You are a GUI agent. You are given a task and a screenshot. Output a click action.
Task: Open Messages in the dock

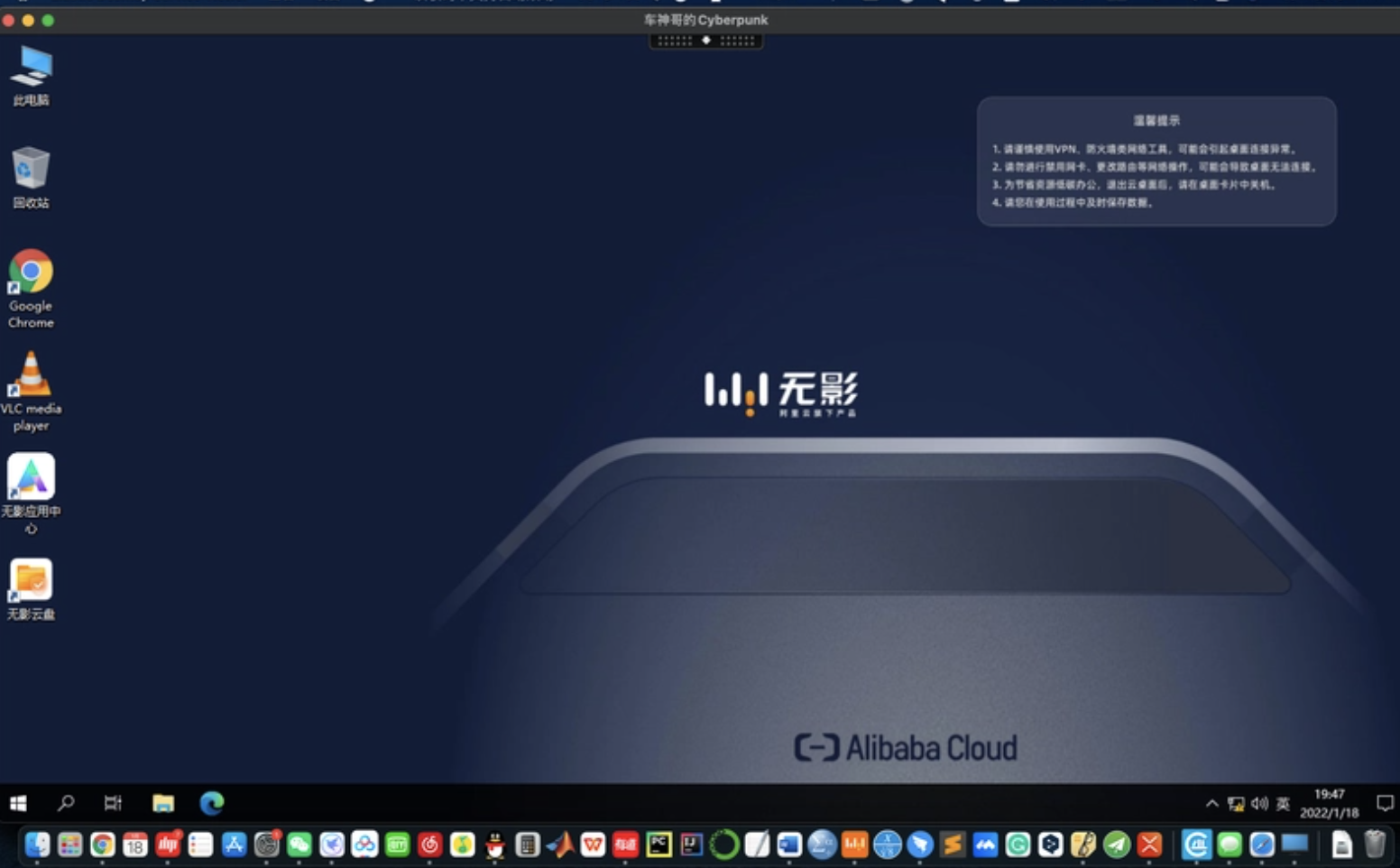[x=1230, y=845]
